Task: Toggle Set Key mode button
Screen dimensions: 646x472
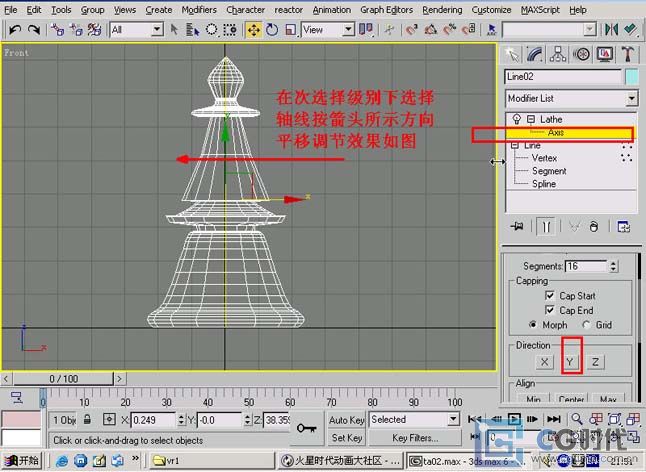Action: (346, 438)
